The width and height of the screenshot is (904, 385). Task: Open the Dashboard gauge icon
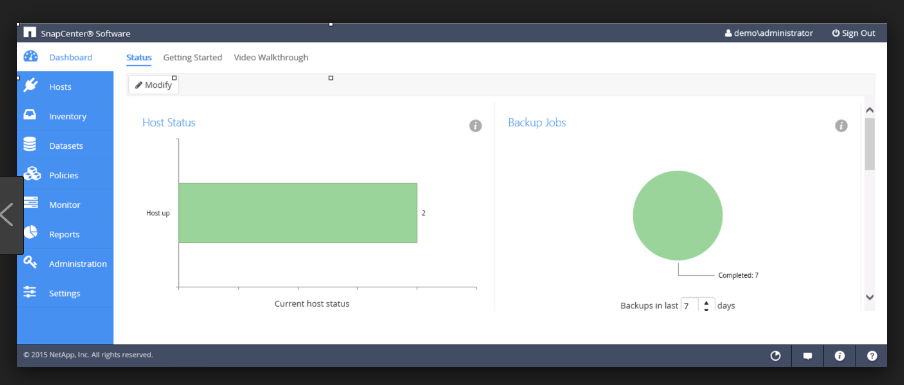click(x=31, y=56)
